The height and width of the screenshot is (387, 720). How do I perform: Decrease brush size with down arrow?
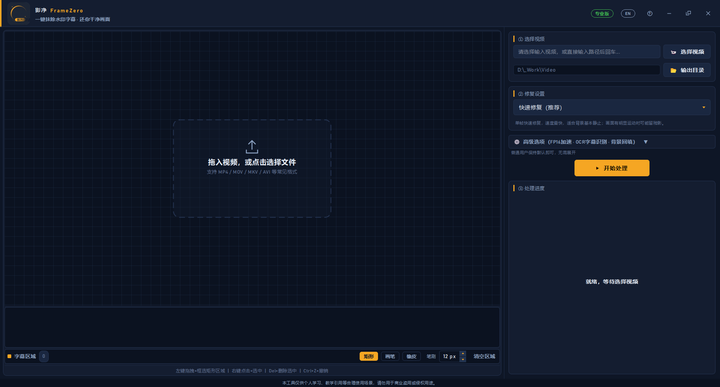[462, 359]
